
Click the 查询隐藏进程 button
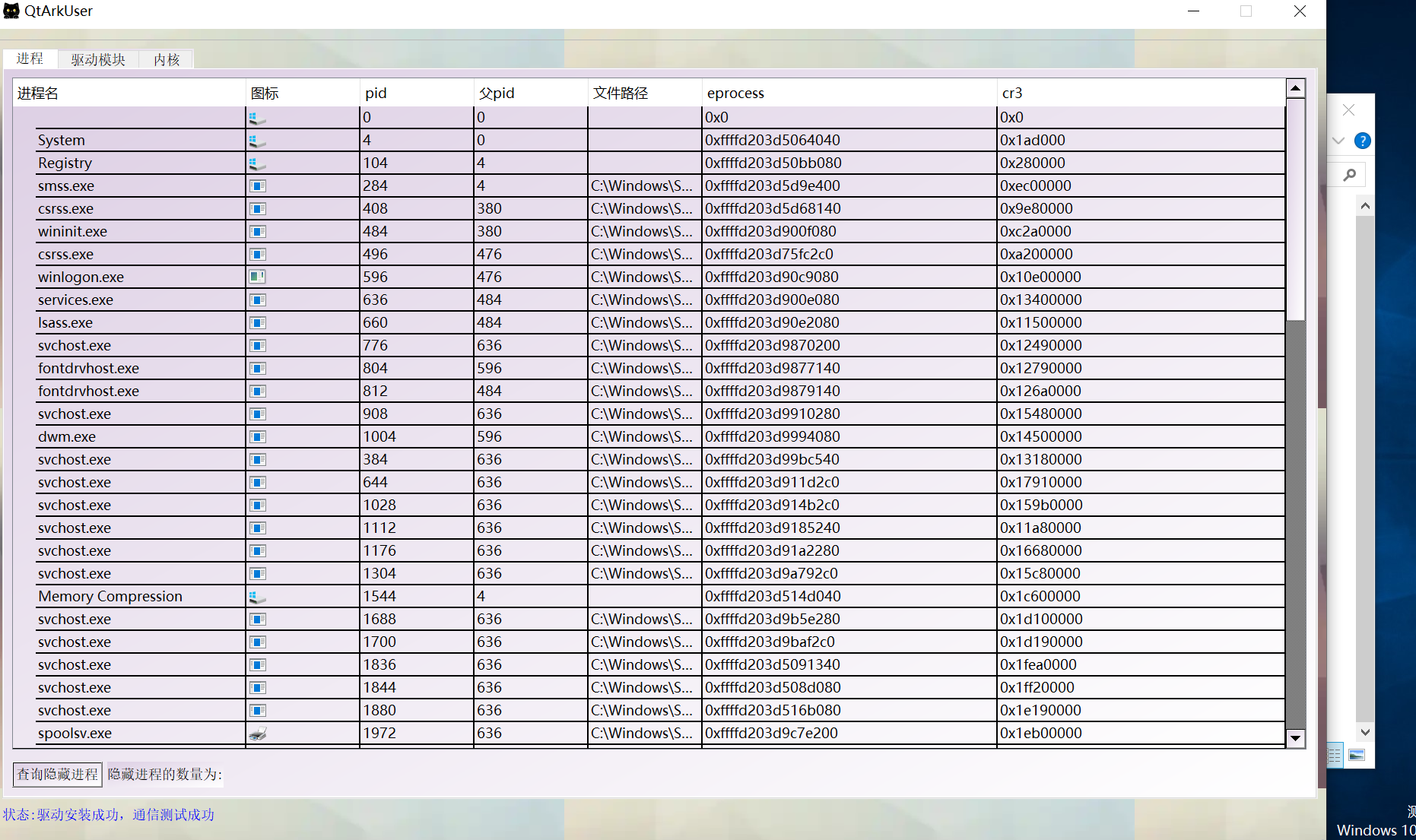(x=58, y=774)
